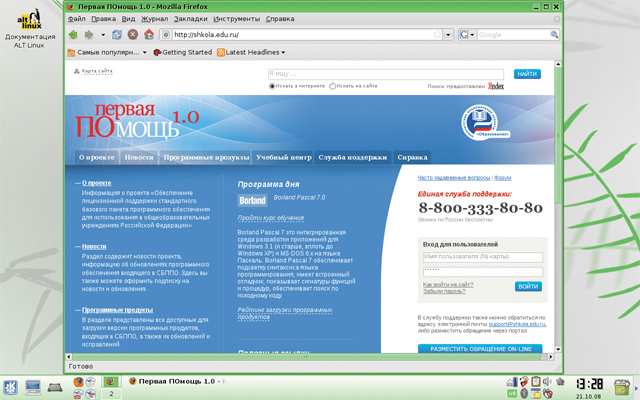Open the Справка menu in menu bar
Viewport: 640px width, 400px height.
click(x=280, y=19)
